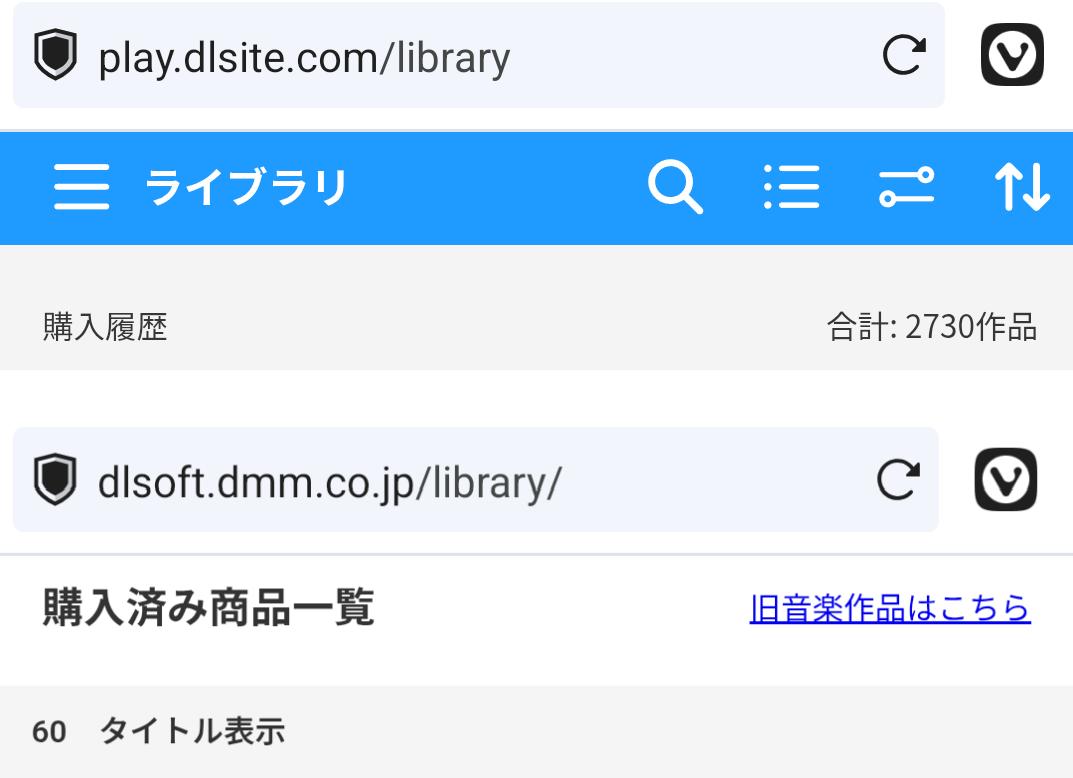Click the 購入済み商品一覧 heading

pos(208,608)
